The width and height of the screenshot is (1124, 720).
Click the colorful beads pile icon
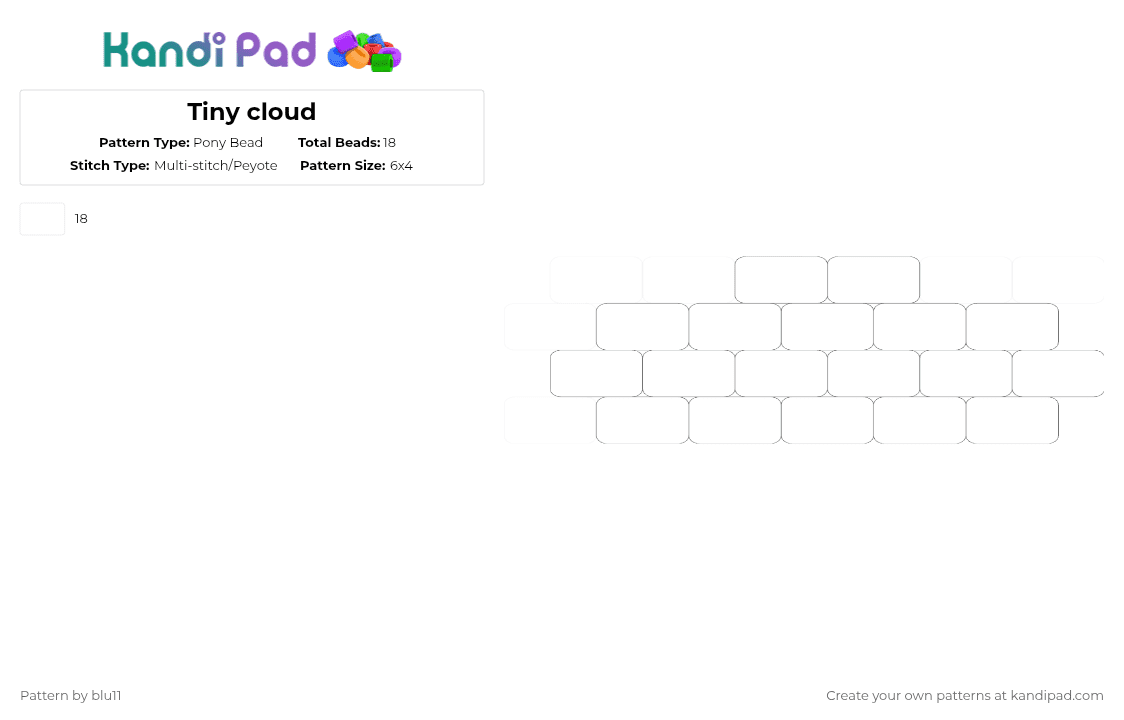[x=364, y=51]
